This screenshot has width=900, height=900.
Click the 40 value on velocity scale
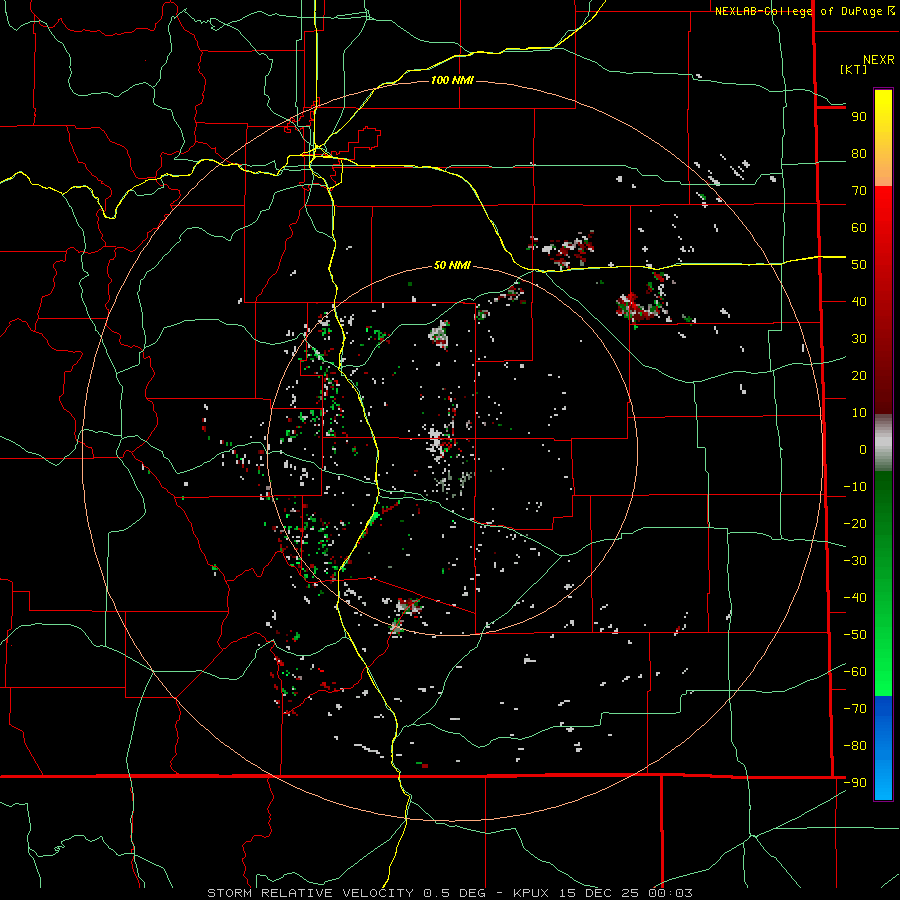click(x=859, y=301)
